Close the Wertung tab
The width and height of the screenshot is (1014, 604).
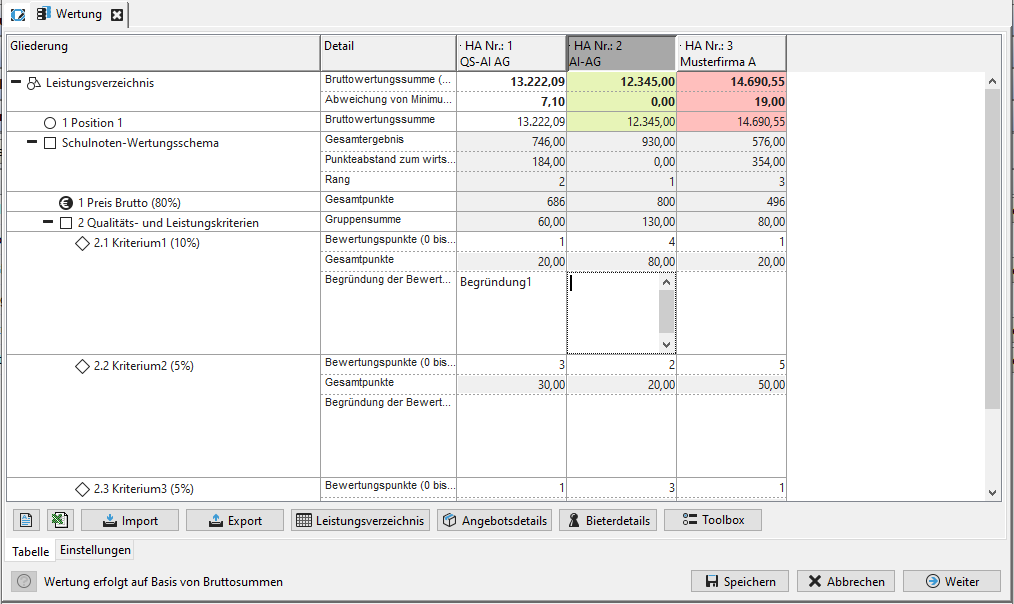point(116,15)
